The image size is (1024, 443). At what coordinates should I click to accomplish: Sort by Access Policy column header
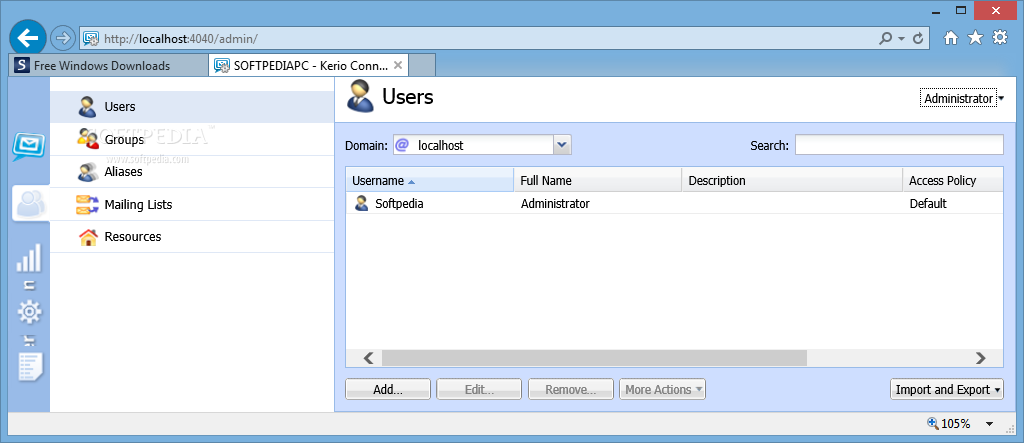click(953, 180)
